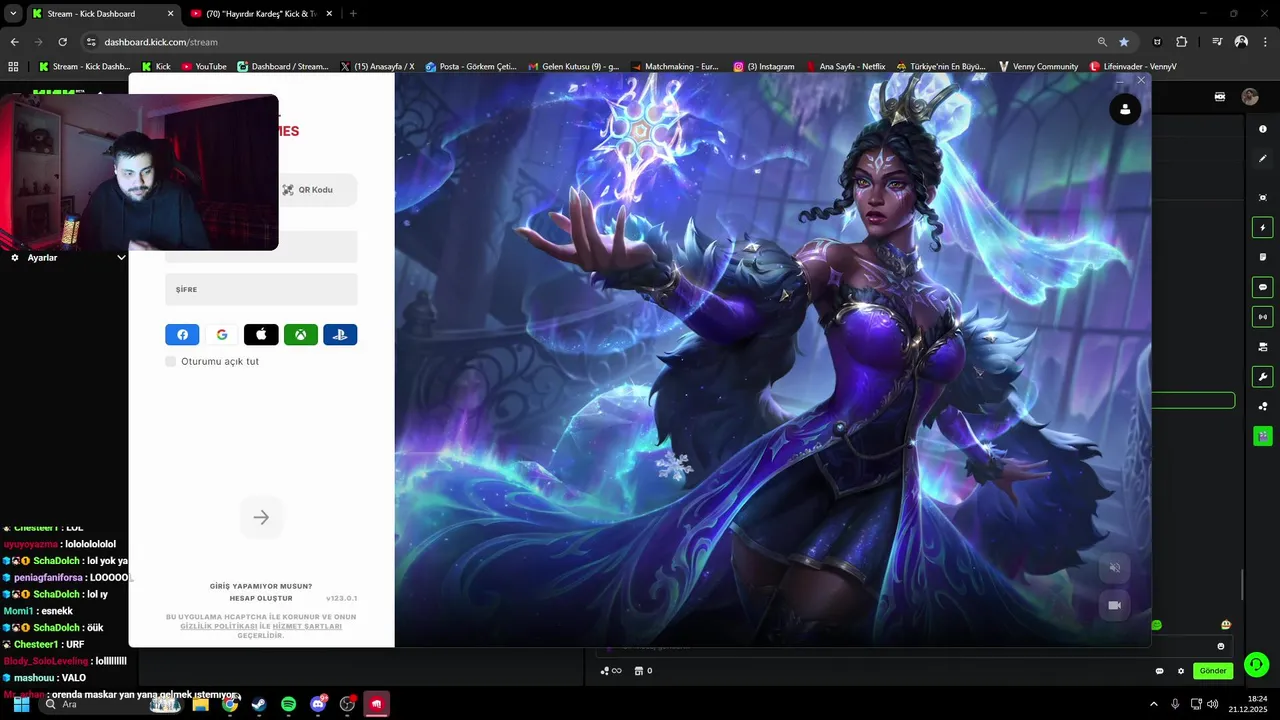Open the tab search dropdown arrow
Viewport: 1280px width, 720px height.
(13, 14)
